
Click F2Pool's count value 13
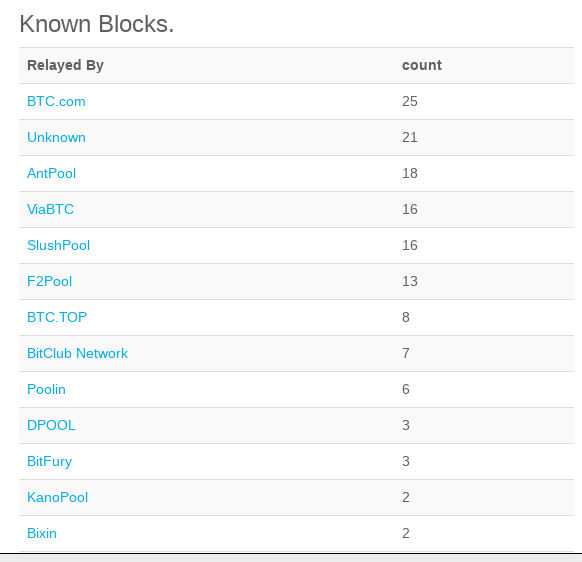410,281
